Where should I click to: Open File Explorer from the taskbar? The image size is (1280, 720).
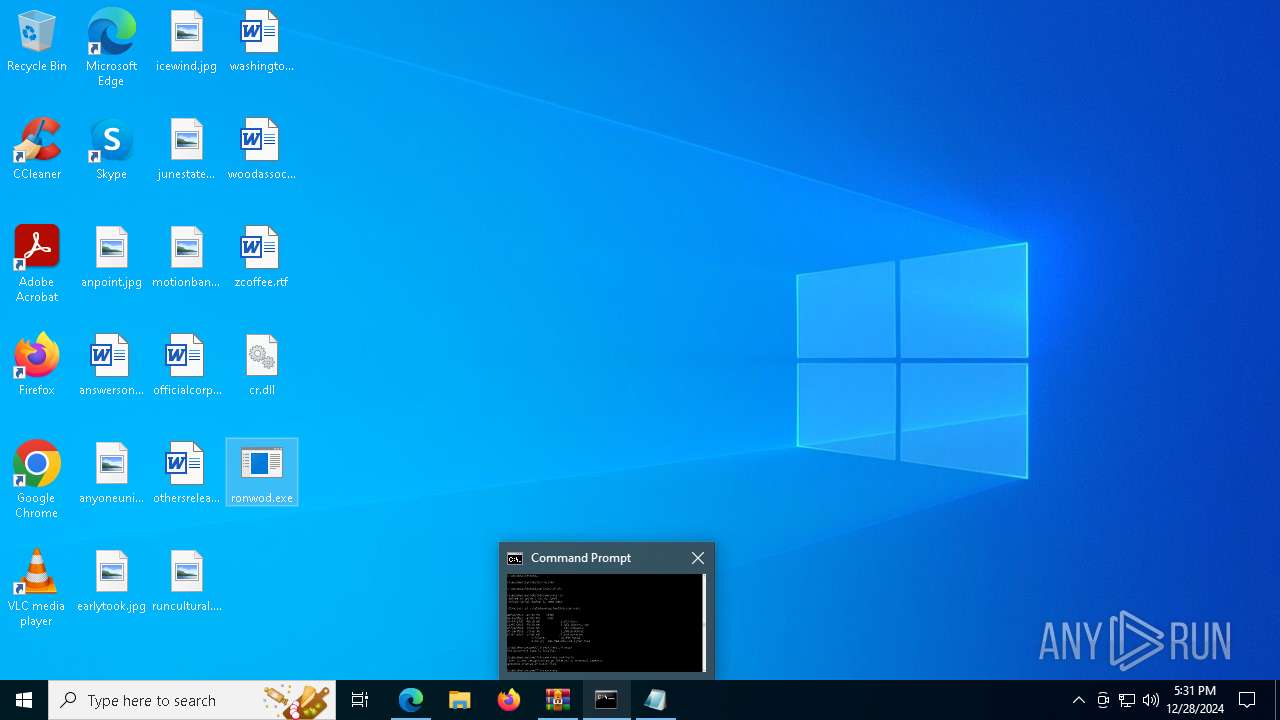point(460,700)
